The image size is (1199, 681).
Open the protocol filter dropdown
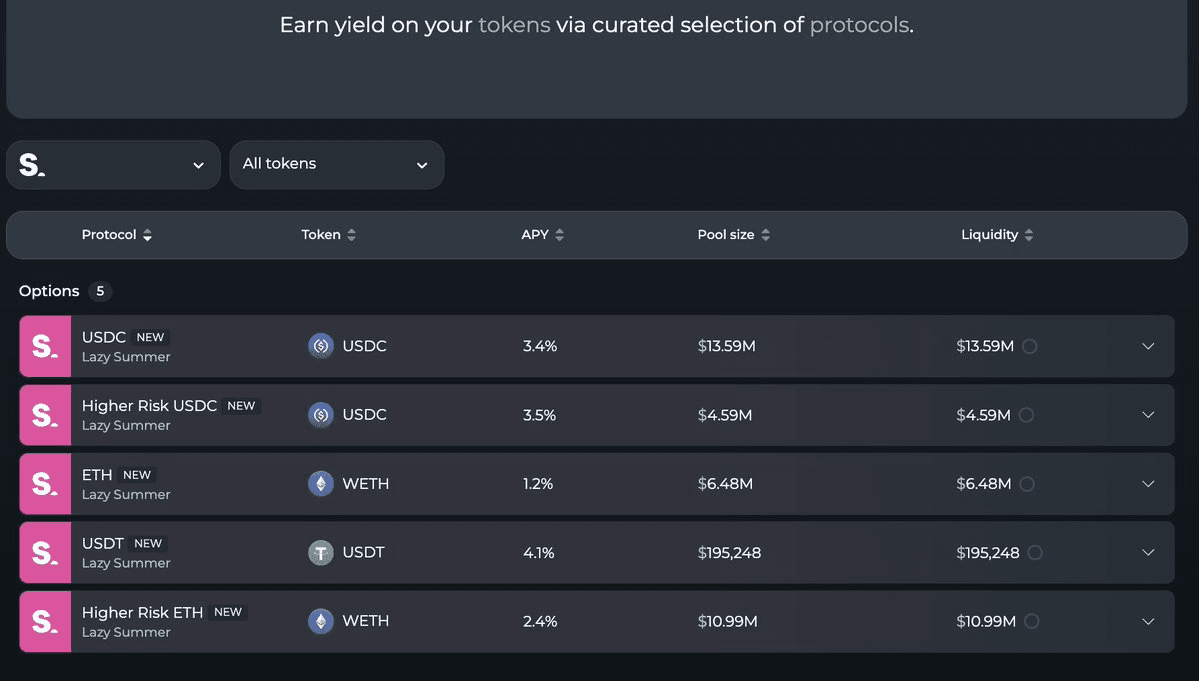[x=113, y=165]
